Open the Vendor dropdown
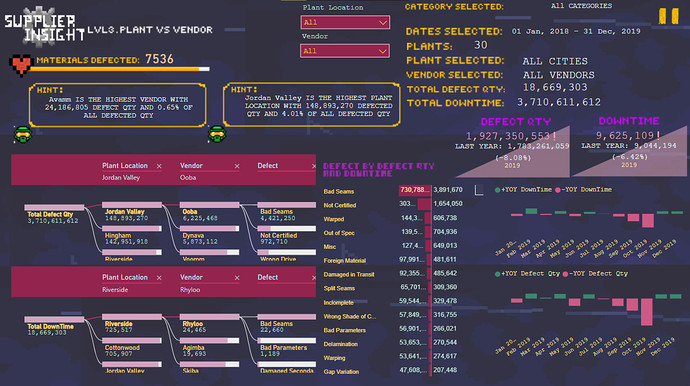Screen dimensions: 690x386 pos(345,51)
